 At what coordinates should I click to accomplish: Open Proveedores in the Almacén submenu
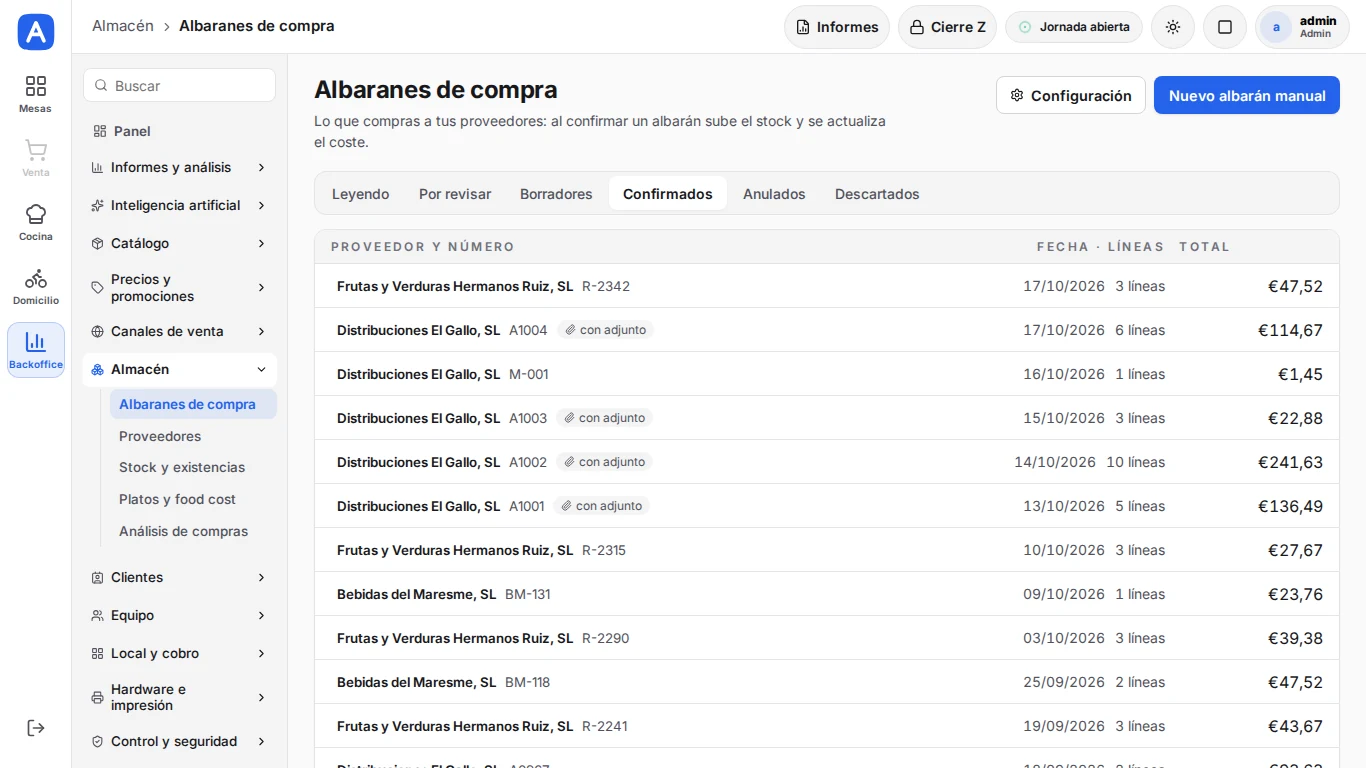tap(193, 436)
